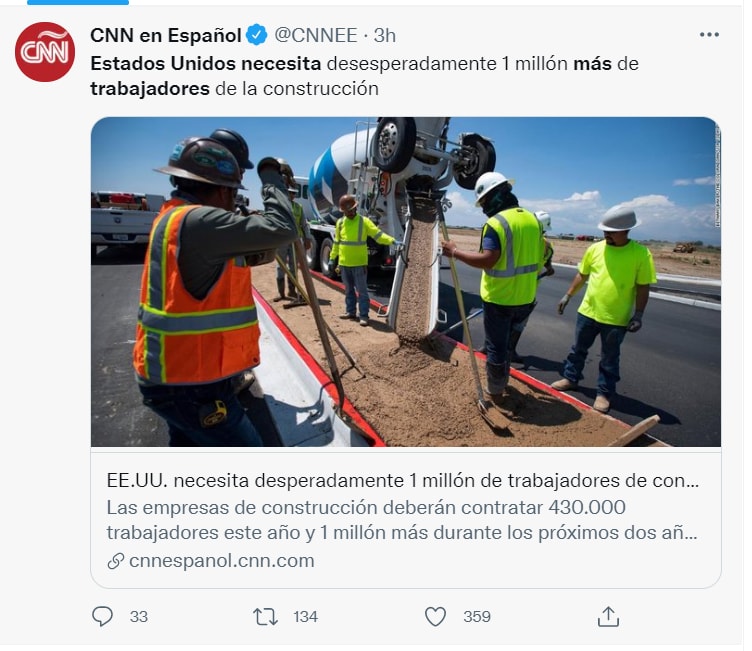752x651 pixels.
Task: Click the like count 359
Action: [477, 616]
